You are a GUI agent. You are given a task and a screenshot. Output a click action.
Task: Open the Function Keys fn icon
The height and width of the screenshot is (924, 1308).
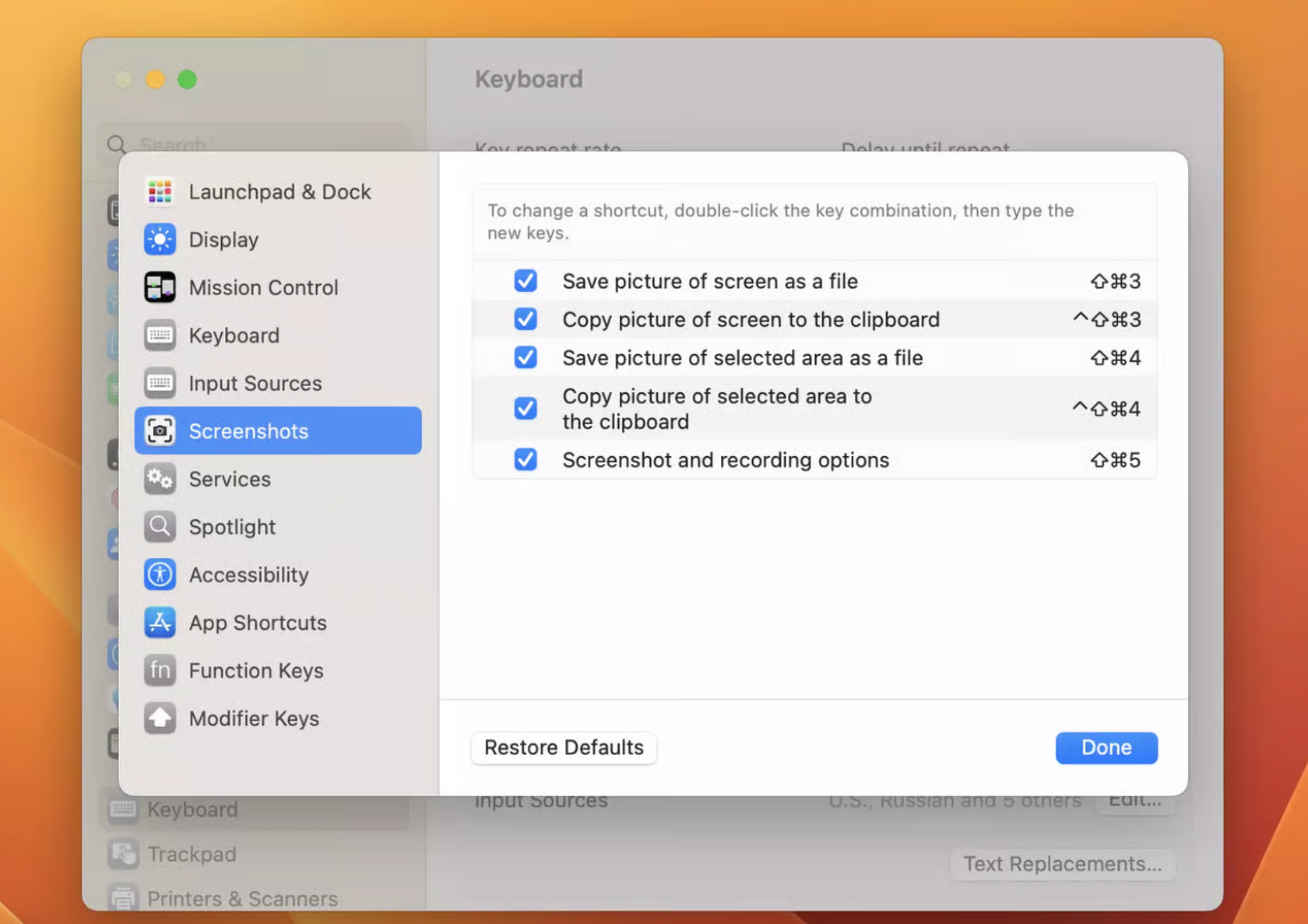coord(160,670)
